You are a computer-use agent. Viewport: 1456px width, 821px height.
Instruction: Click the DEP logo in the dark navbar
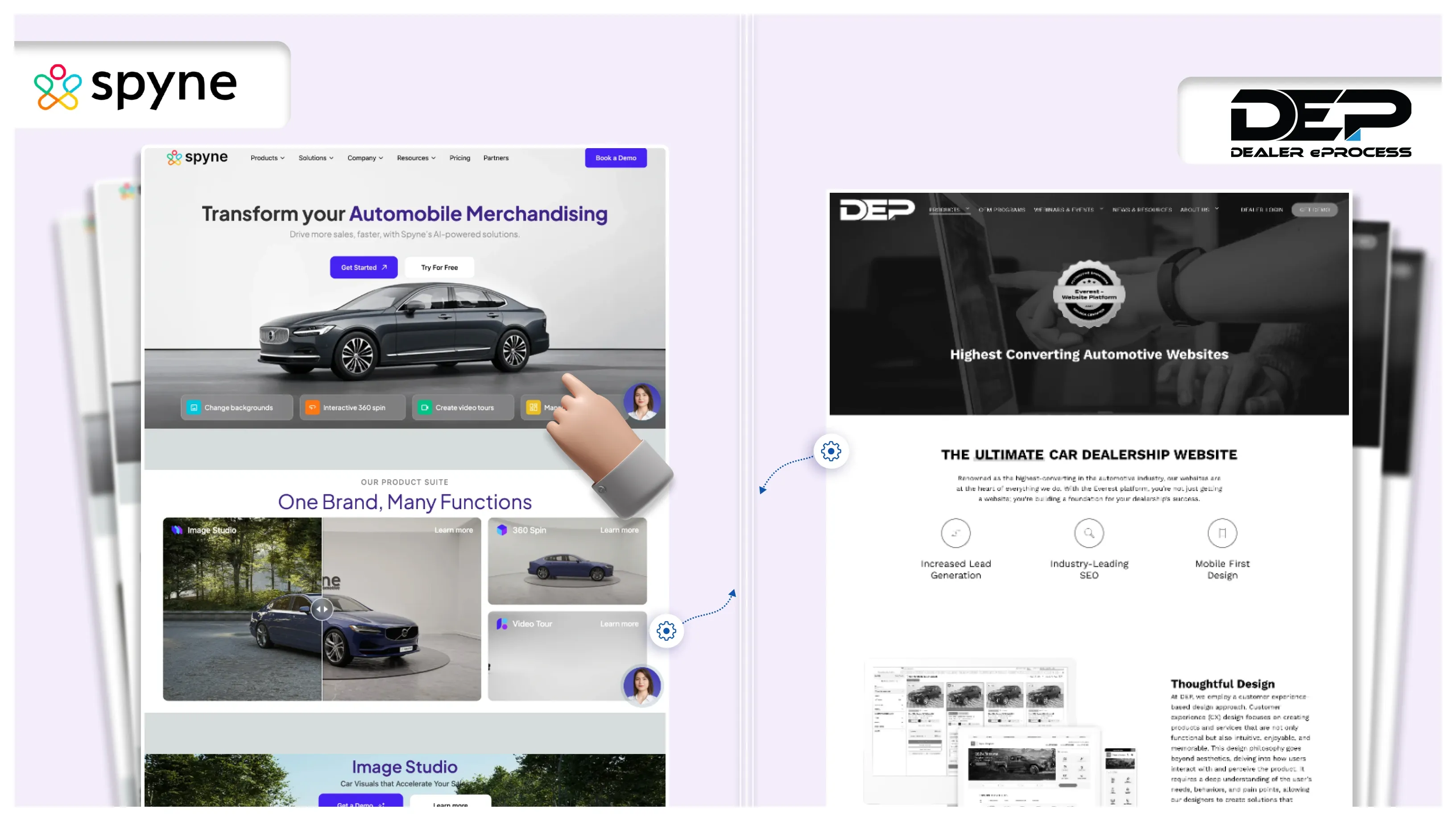tap(877, 210)
